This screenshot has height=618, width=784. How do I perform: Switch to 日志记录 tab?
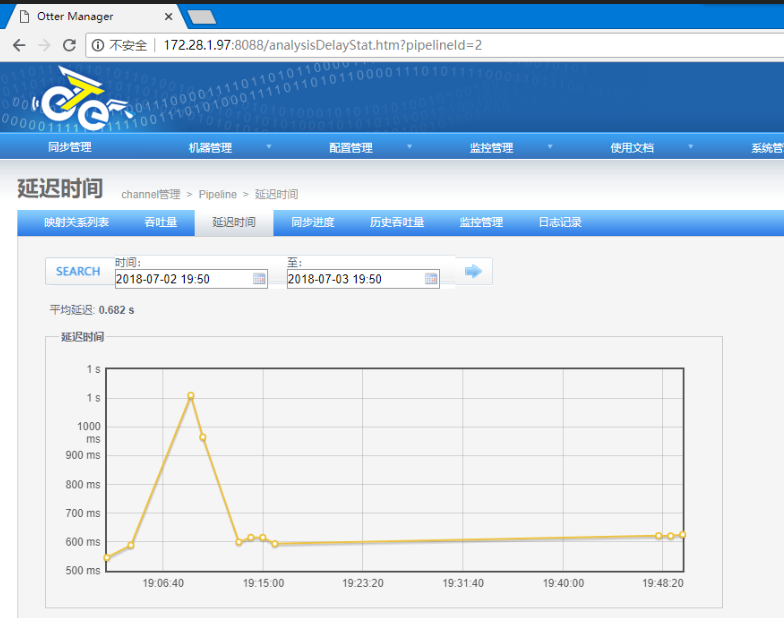point(560,222)
